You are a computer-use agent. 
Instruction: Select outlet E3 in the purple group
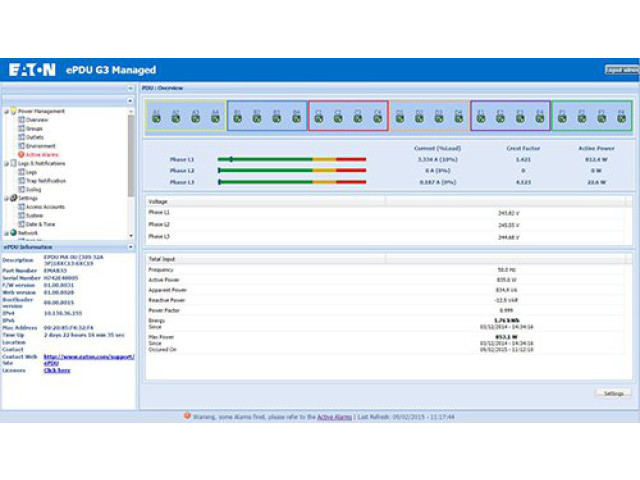click(x=520, y=118)
